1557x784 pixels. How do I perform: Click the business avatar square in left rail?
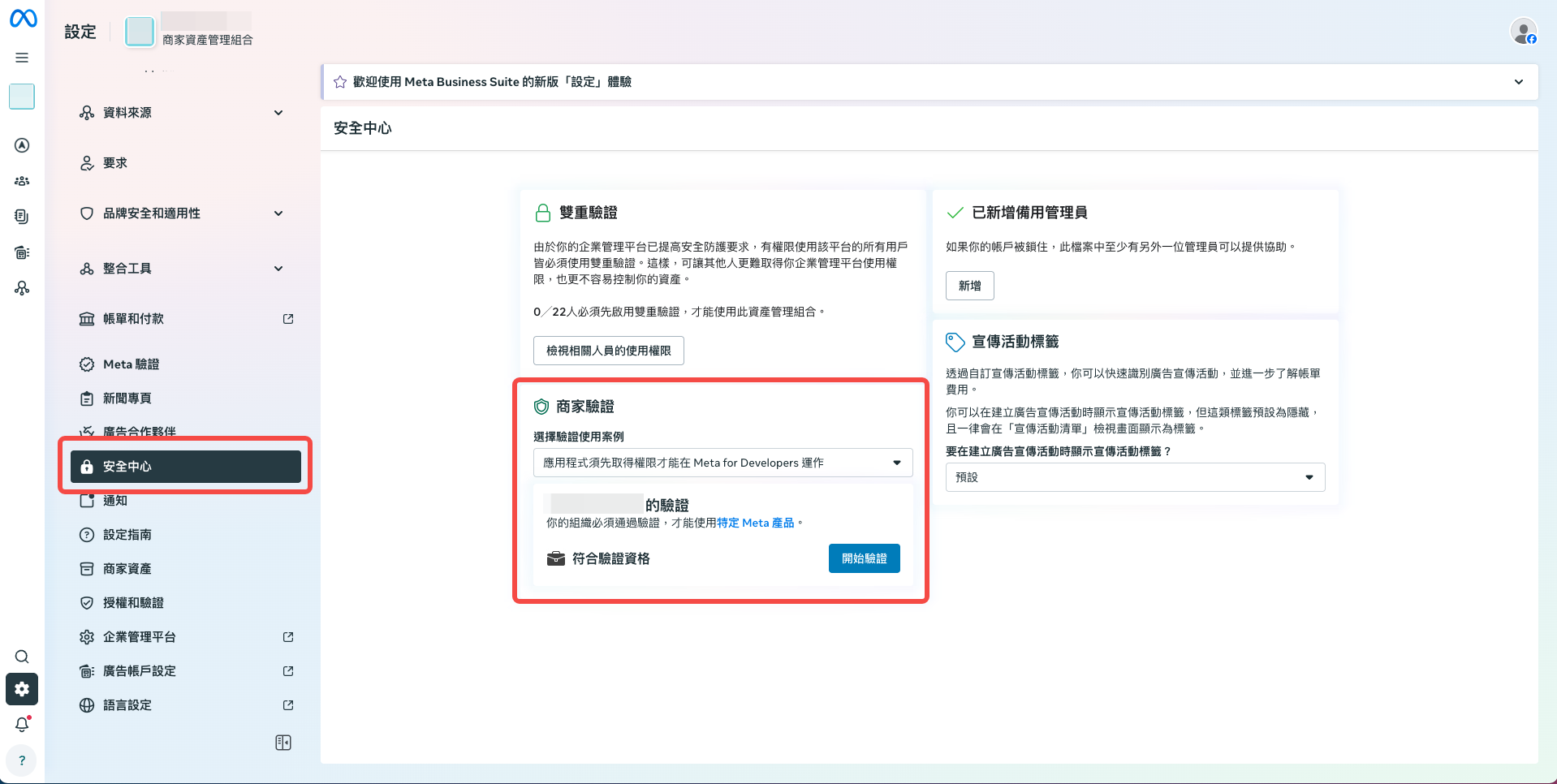22,97
